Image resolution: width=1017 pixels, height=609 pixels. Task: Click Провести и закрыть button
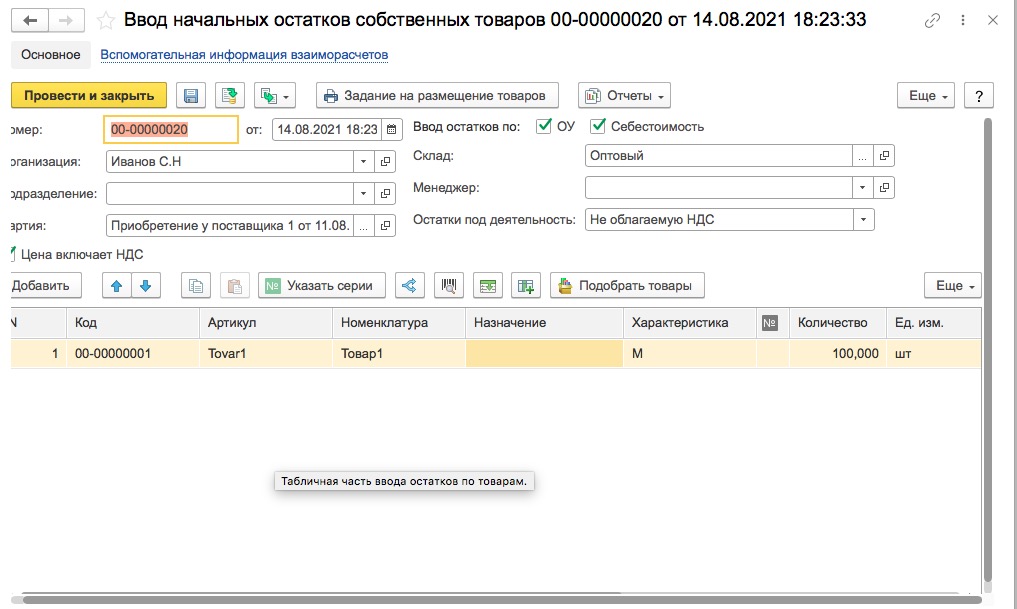(x=89, y=96)
